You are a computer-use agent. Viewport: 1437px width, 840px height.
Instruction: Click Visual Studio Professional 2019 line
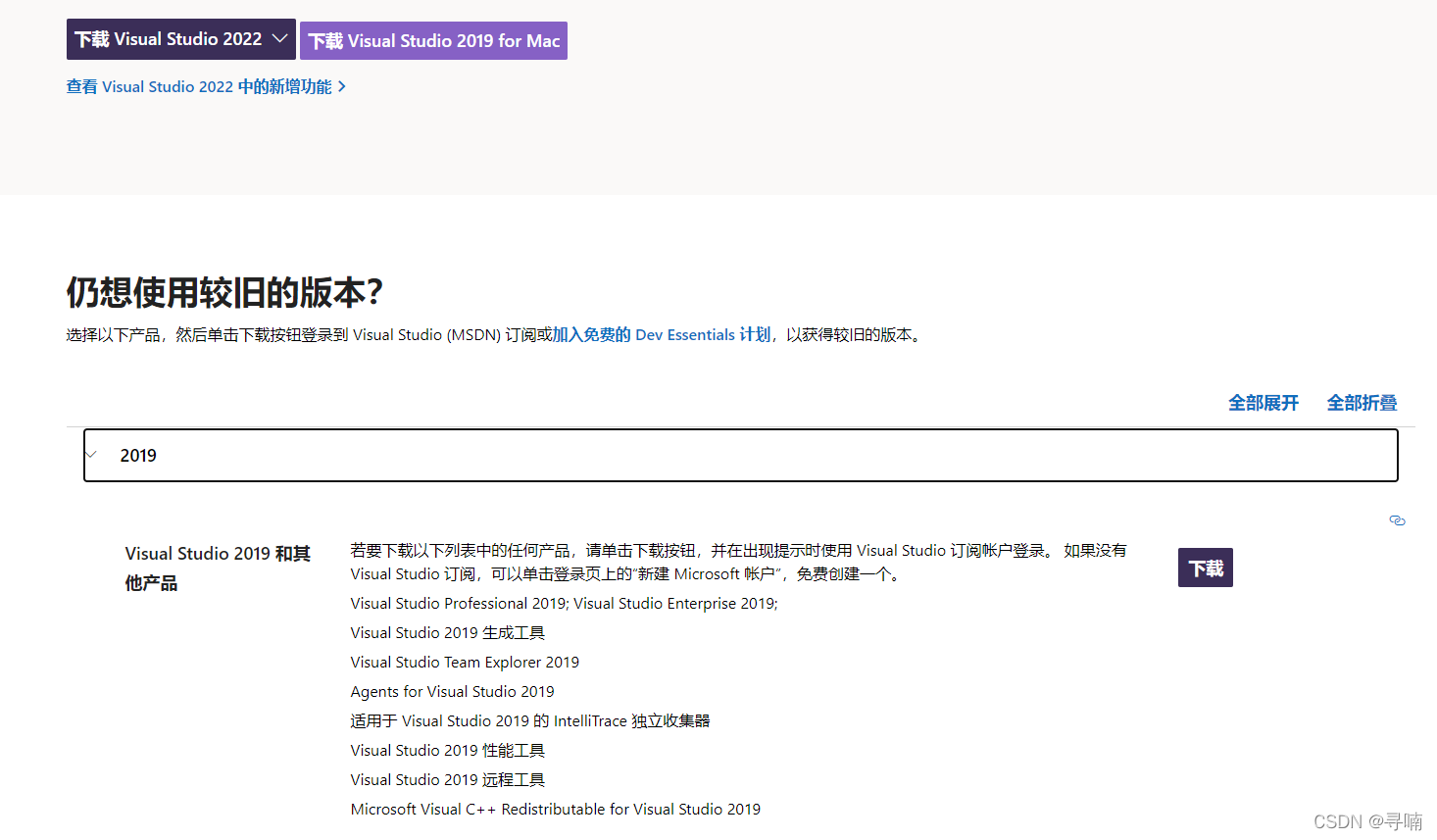[565, 604]
